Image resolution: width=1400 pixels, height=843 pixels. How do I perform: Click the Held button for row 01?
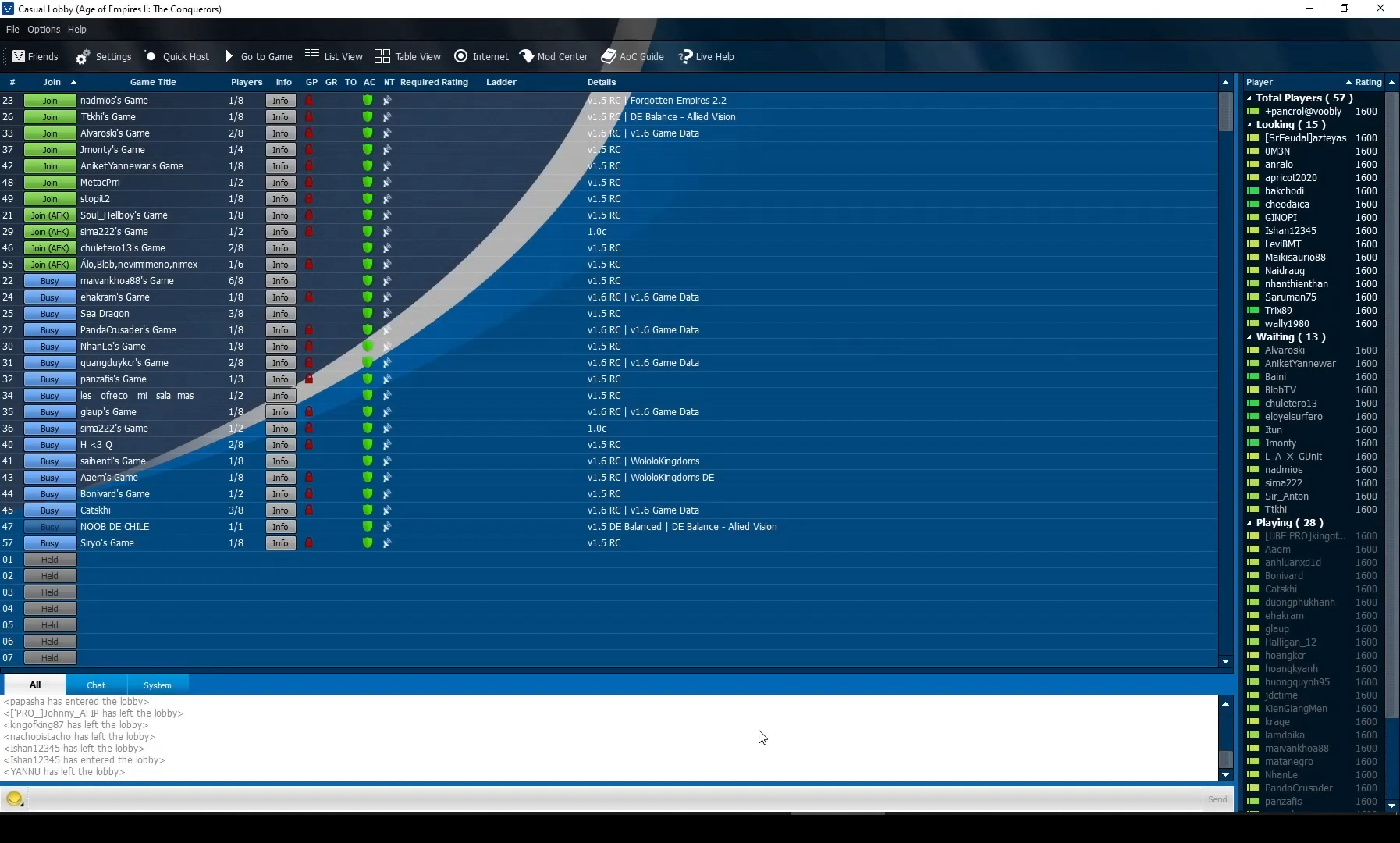click(50, 559)
